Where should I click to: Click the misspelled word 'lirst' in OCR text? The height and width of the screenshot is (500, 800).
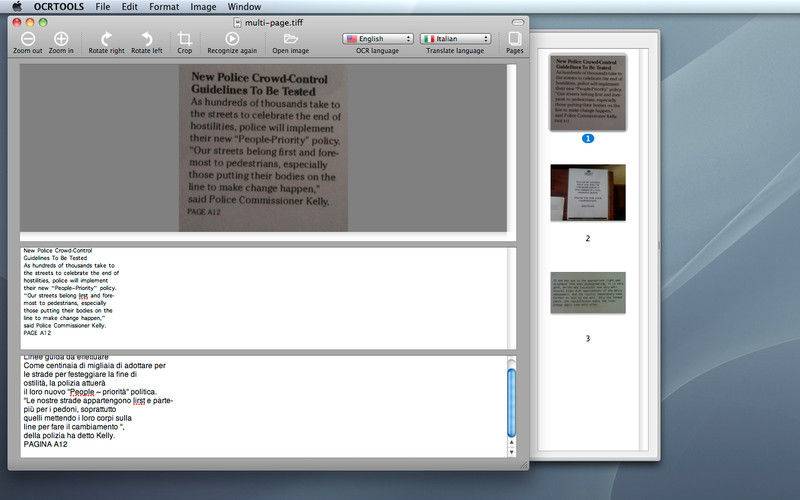[x=83, y=295]
